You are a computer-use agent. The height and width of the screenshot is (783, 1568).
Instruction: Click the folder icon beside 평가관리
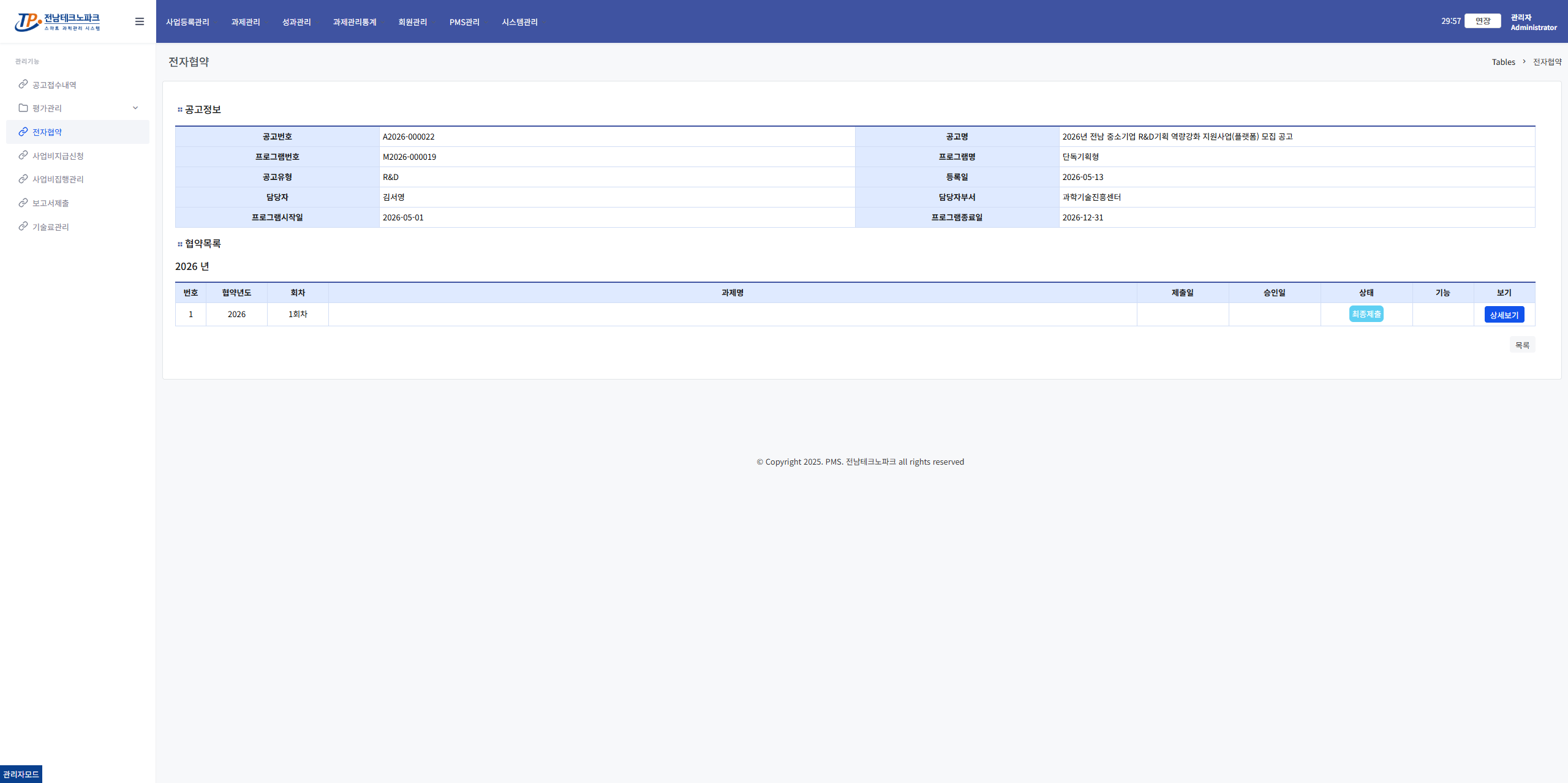23,108
